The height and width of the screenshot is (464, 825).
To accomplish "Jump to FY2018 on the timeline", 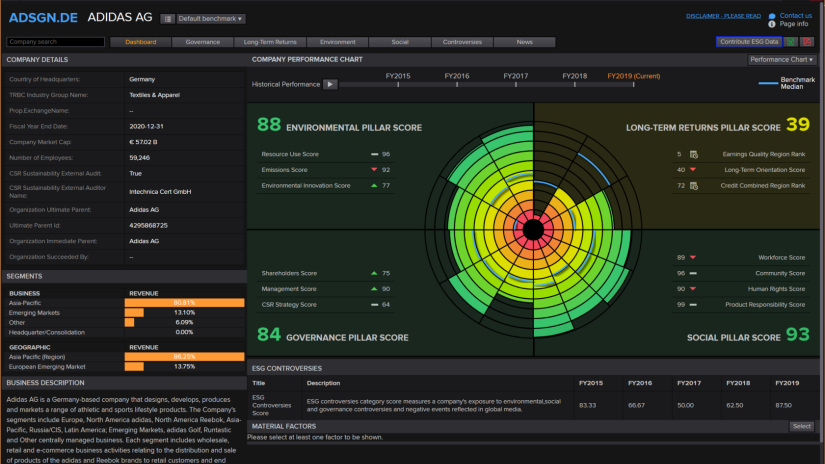I will (x=575, y=76).
